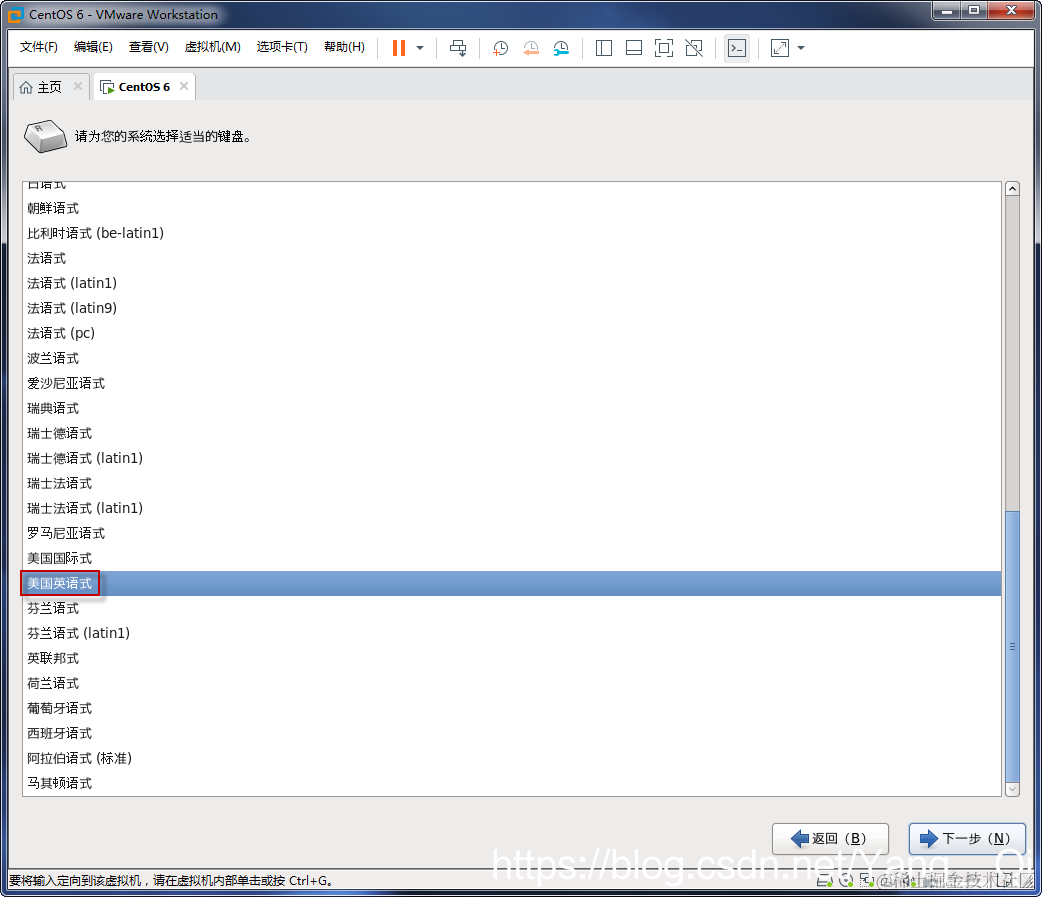Select 荷兰语式 keyboard layout
The width and height of the screenshot is (1042, 897).
click(x=512, y=684)
